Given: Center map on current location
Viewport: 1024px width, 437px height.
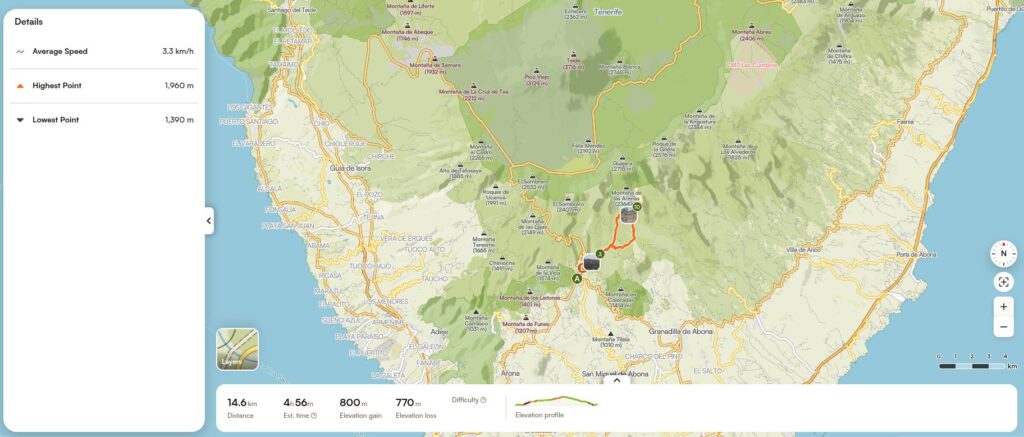Looking at the screenshot, I should (1003, 282).
